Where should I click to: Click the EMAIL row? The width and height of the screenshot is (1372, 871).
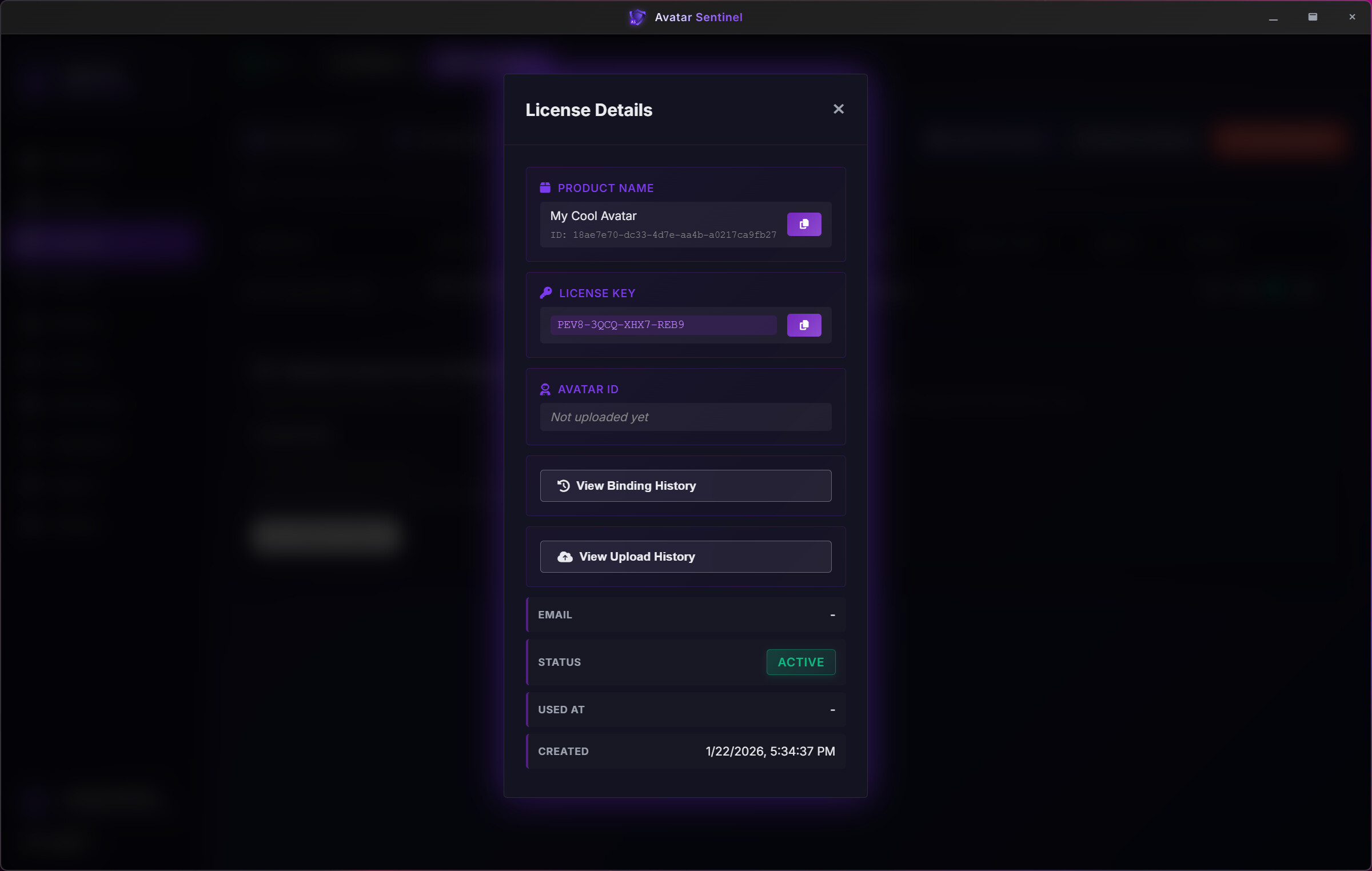(x=685, y=614)
